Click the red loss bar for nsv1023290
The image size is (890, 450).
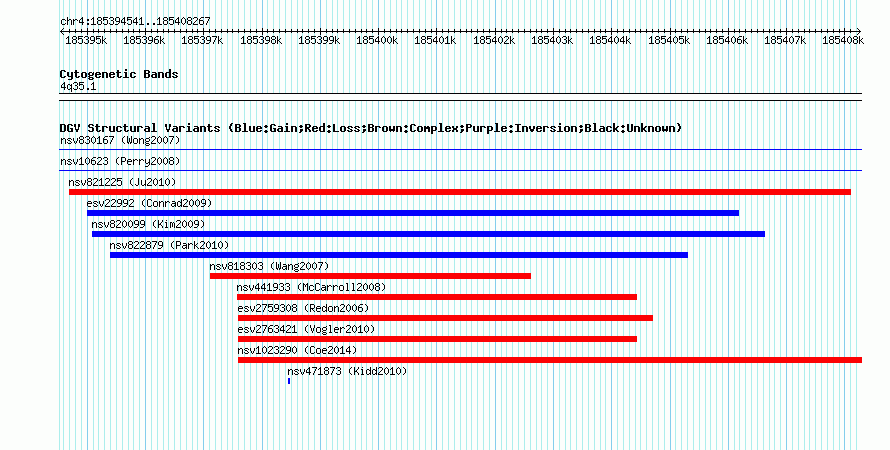click(550, 360)
